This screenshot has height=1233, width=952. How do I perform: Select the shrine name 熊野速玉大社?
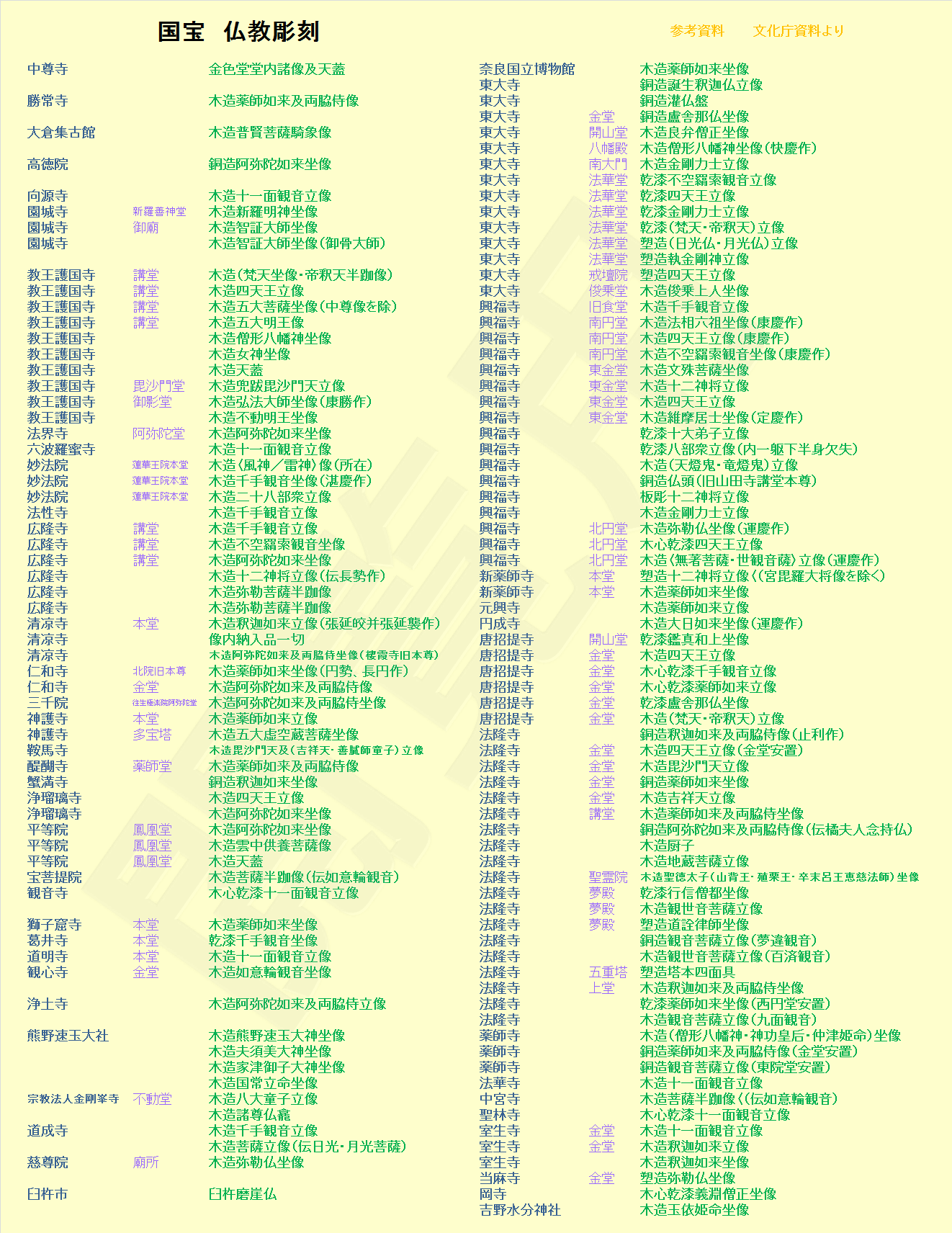coord(68,1036)
